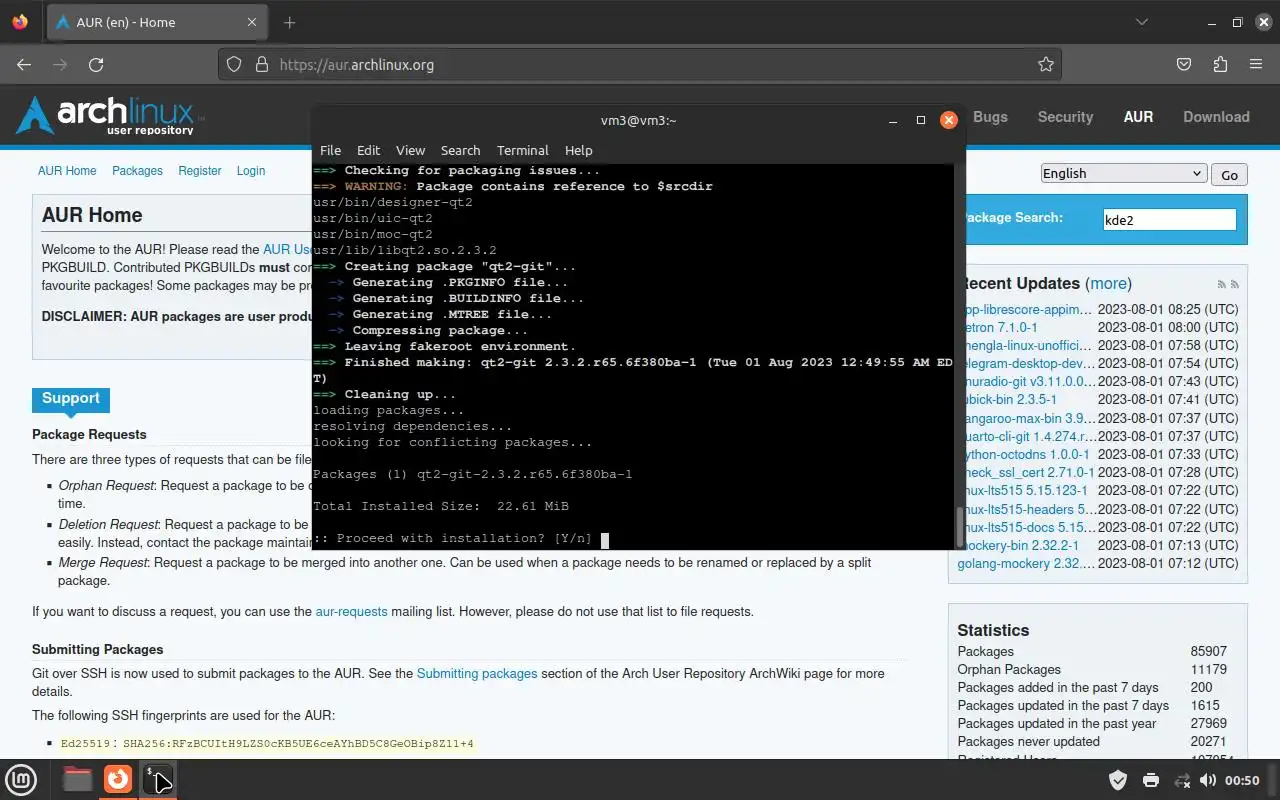This screenshot has width=1280, height=800.
Task: Open golang-mockery recent update entry
Action: (1026, 563)
